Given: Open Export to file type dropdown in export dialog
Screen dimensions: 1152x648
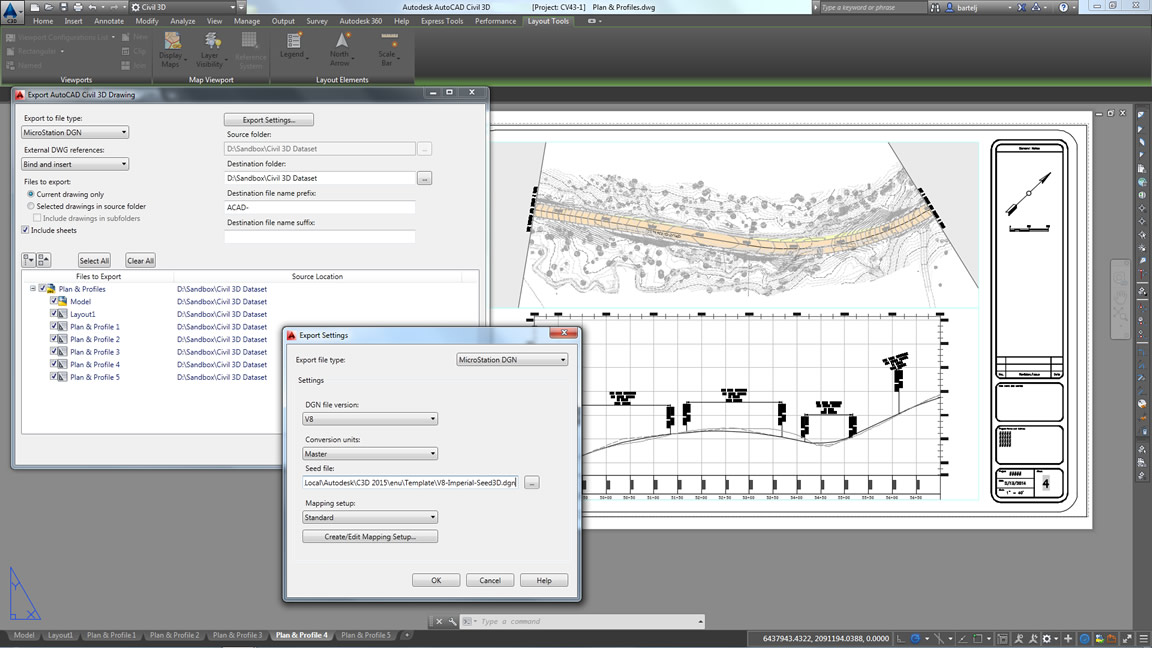Looking at the screenshot, I should click(x=75, y=132).
